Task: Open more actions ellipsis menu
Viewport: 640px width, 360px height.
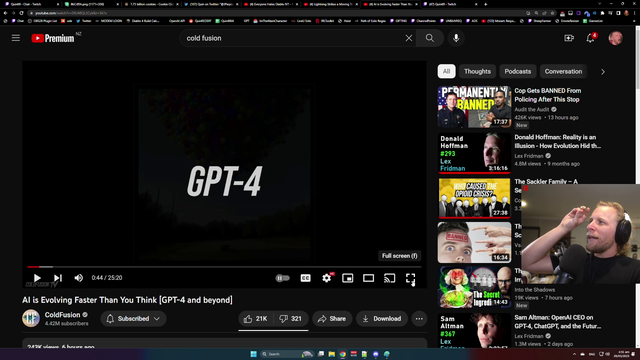Action: (x=419, y=319)
